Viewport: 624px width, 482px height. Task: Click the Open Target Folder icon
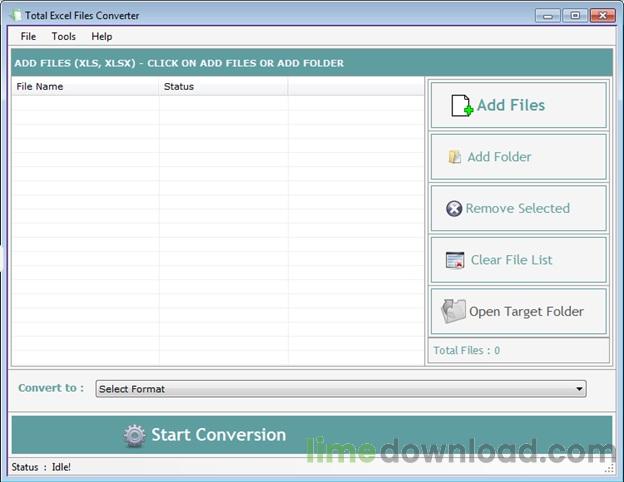(x=453, y=311)
